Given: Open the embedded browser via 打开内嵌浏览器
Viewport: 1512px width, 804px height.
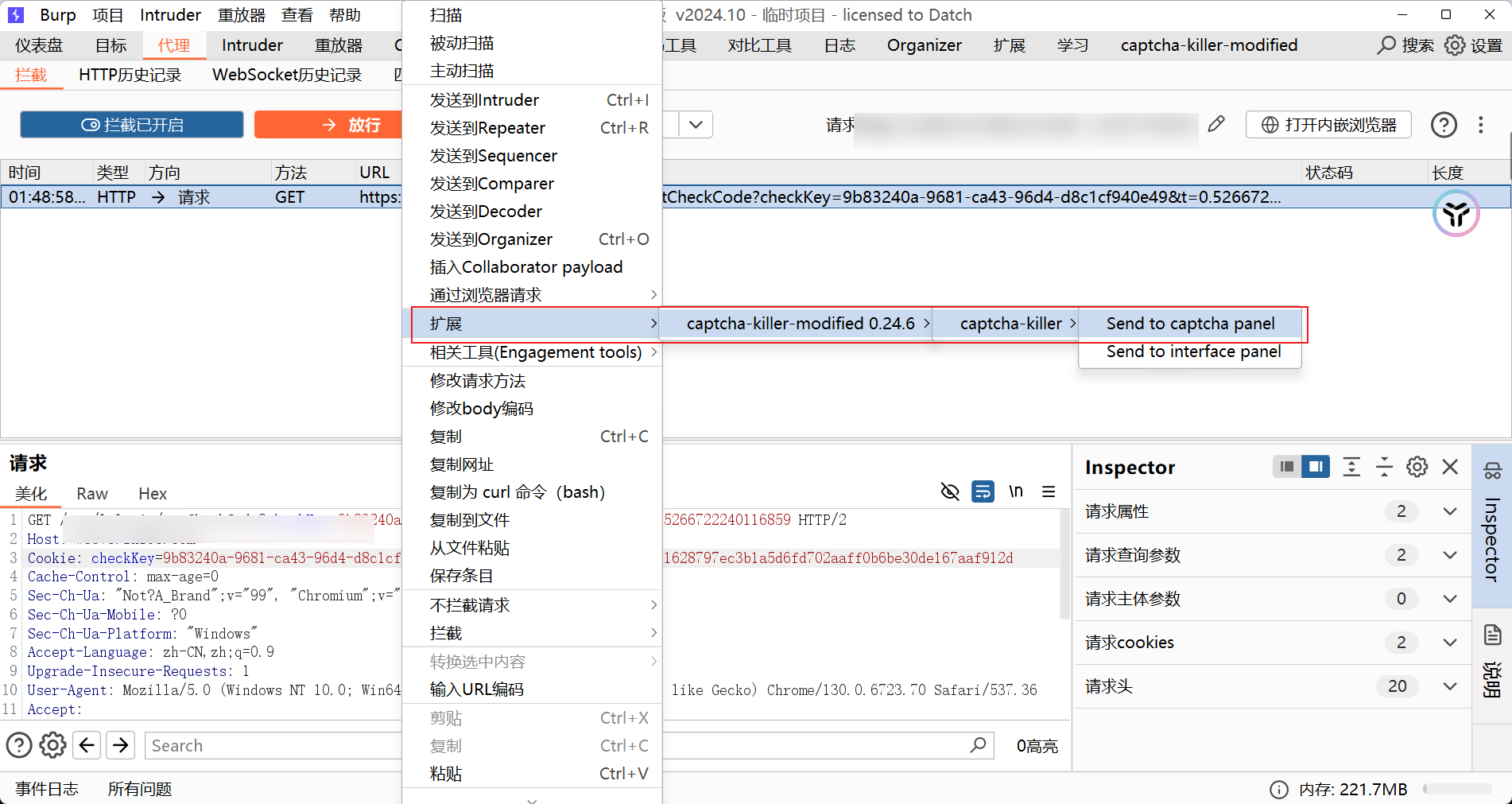Looking at the screenshot, I should point(1328,124).
